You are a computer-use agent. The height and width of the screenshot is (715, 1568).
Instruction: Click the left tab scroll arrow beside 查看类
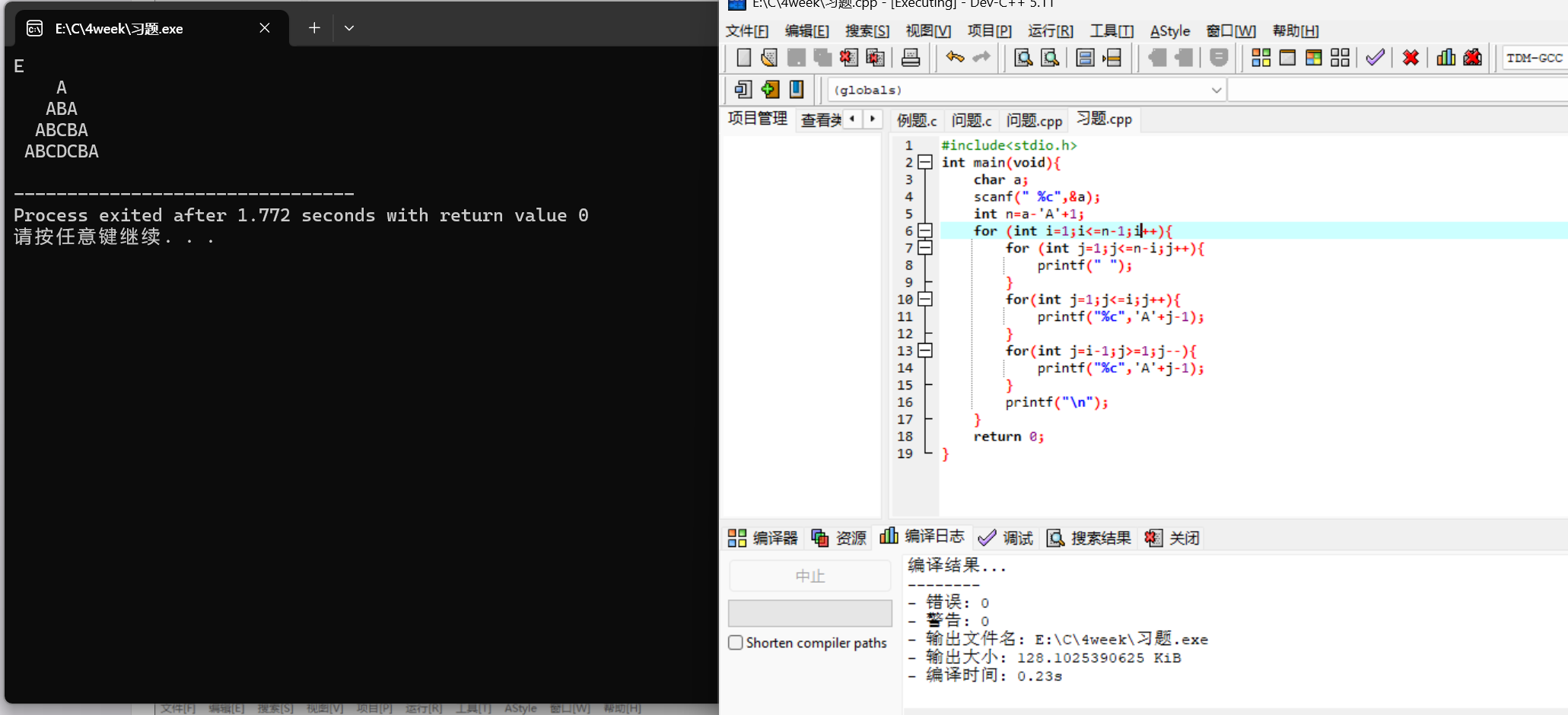click(x=853, y=119)
